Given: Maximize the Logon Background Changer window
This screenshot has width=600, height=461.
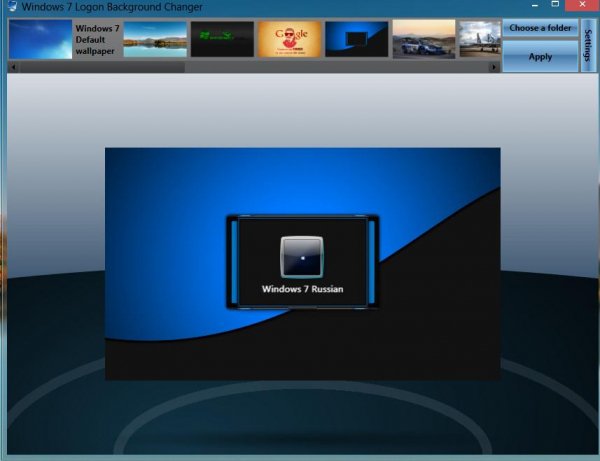Looking at the screenshot, I should pyautogui.click(x=555, y=4).
